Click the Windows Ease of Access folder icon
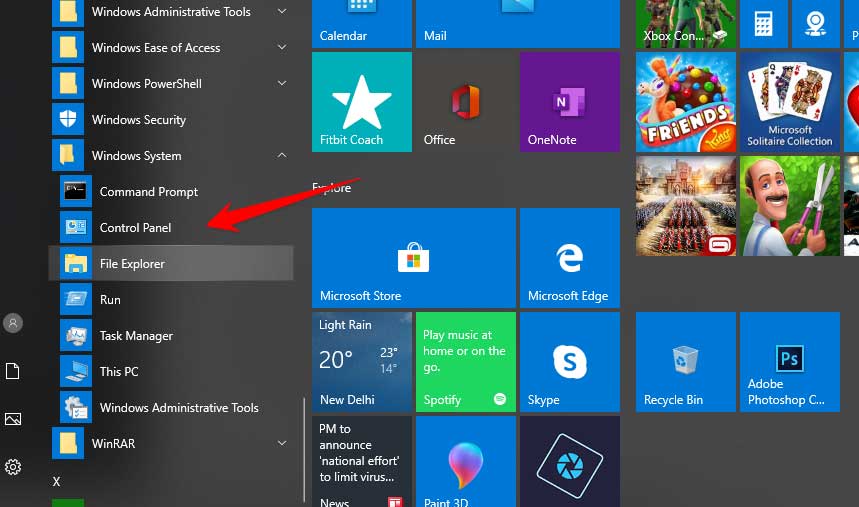 (x=68, y=48)
